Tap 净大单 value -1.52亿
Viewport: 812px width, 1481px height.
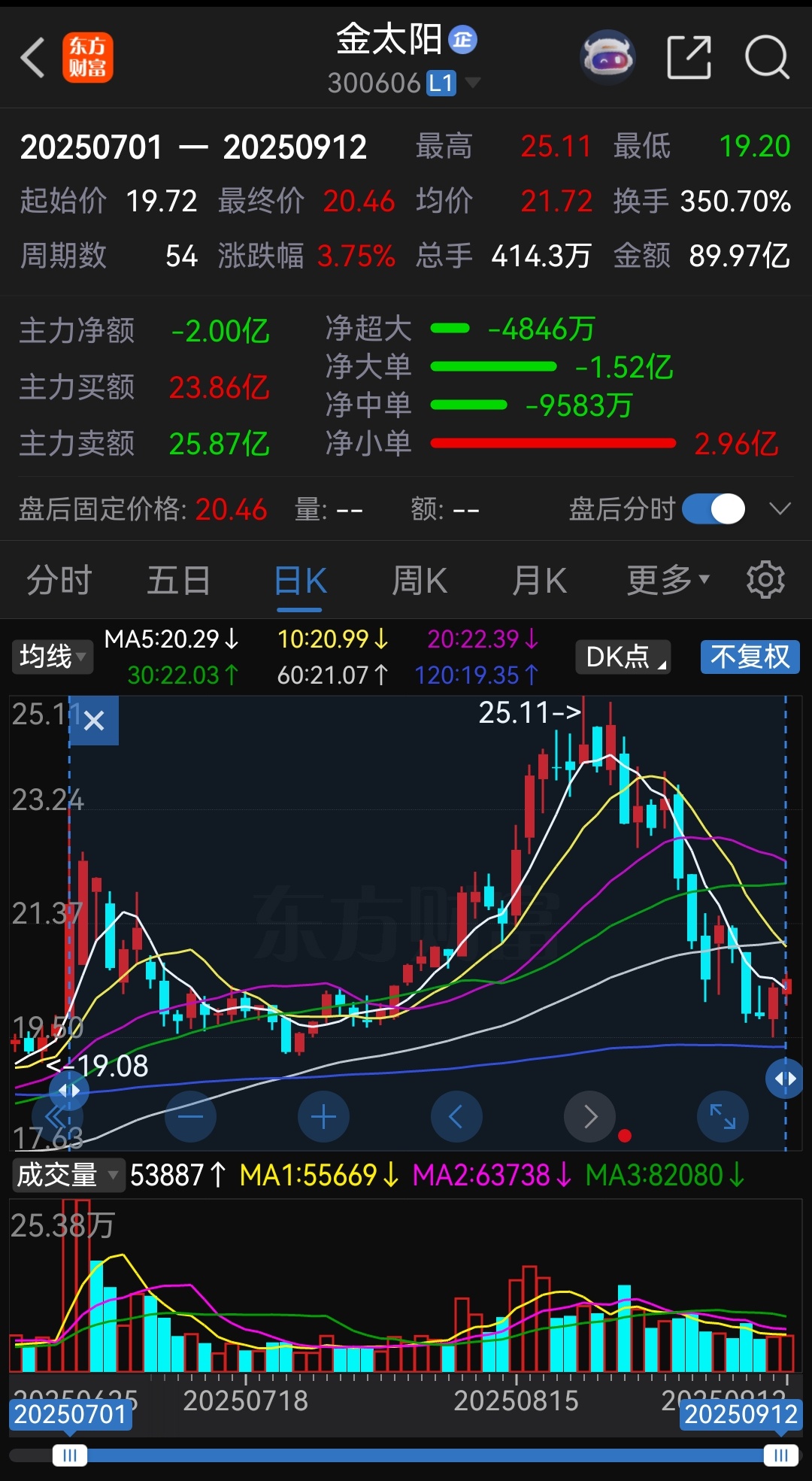point(624,367)
